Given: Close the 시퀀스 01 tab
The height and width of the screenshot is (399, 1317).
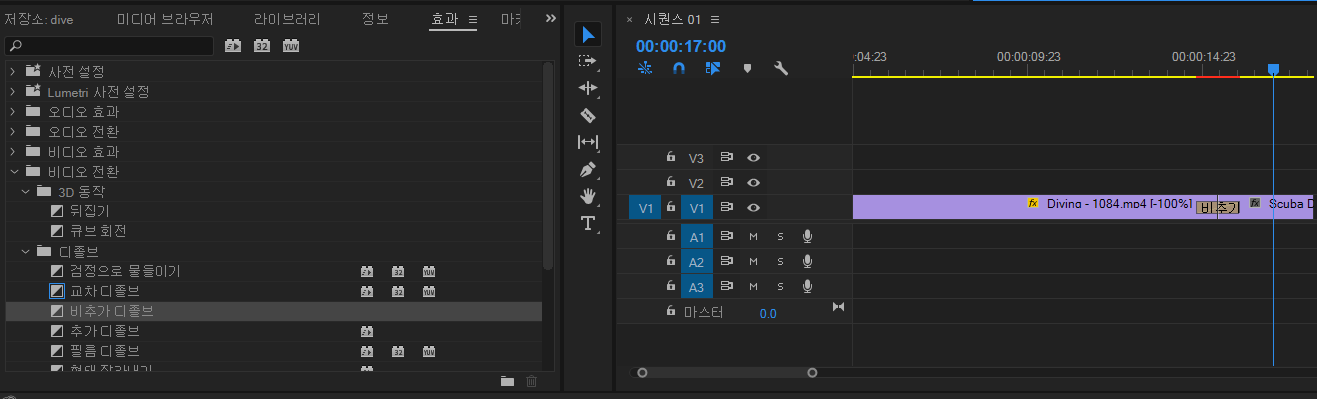Looking at the screenshot, I should (x=629, y=19).
